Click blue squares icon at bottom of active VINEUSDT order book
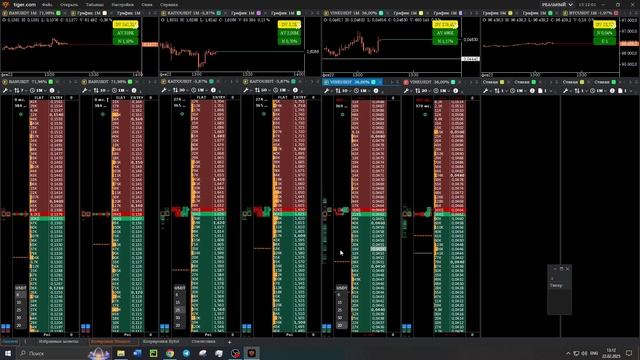 [x=327, y=327]
